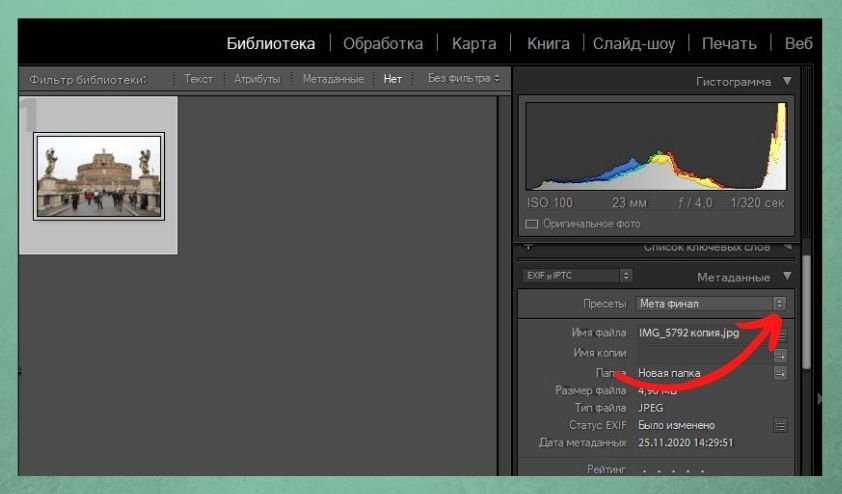This screenshot has height=494, width=842.
Task: Filter library by Текст
Action: pyautogui.click(x=198, y=78)
